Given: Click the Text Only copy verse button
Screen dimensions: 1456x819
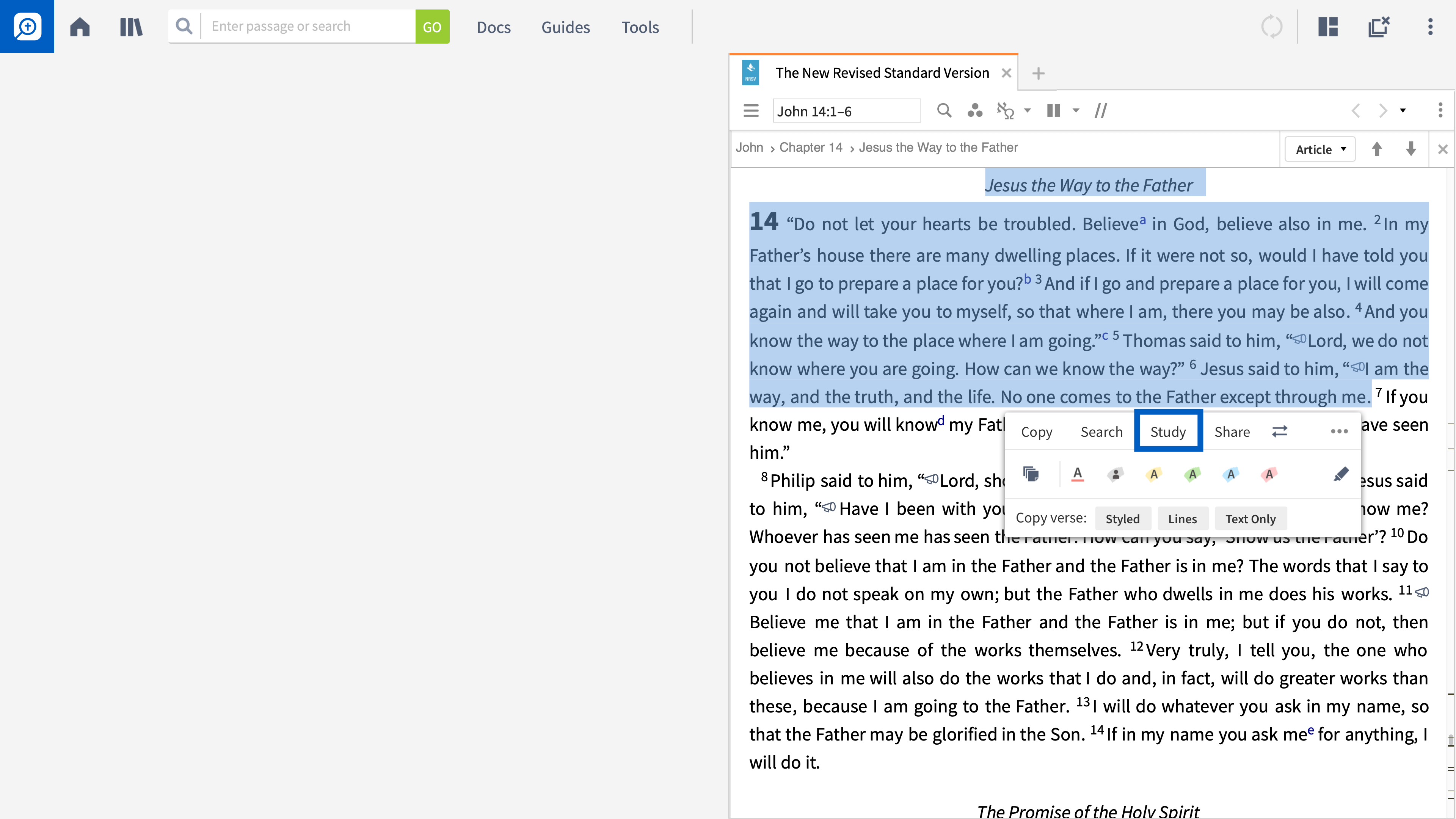Looking at the screenshot, I should pos(1251,518).
